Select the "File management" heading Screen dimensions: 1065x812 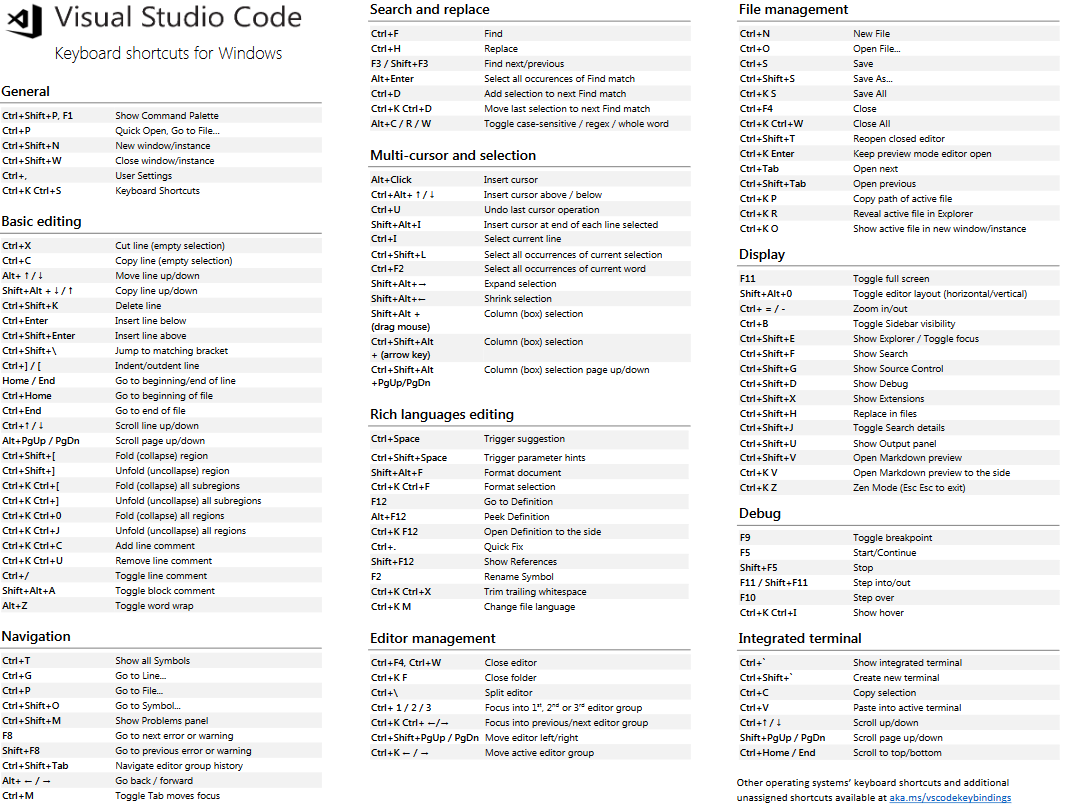tap(790, 9)
